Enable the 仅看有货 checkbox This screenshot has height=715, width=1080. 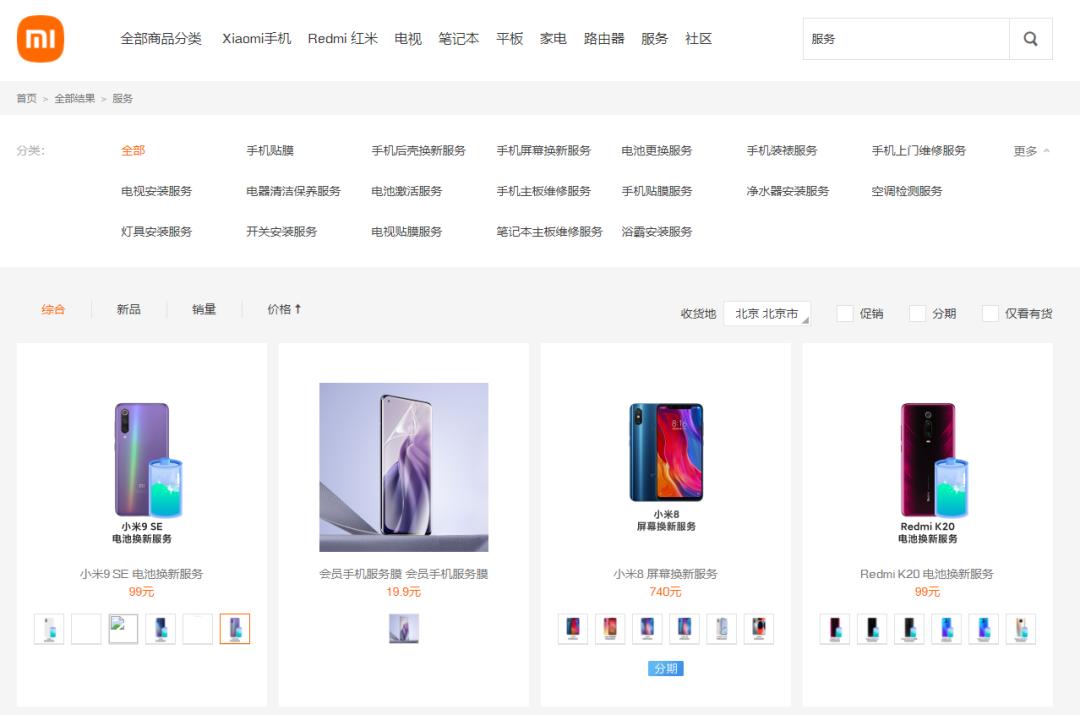pos(990,313)
